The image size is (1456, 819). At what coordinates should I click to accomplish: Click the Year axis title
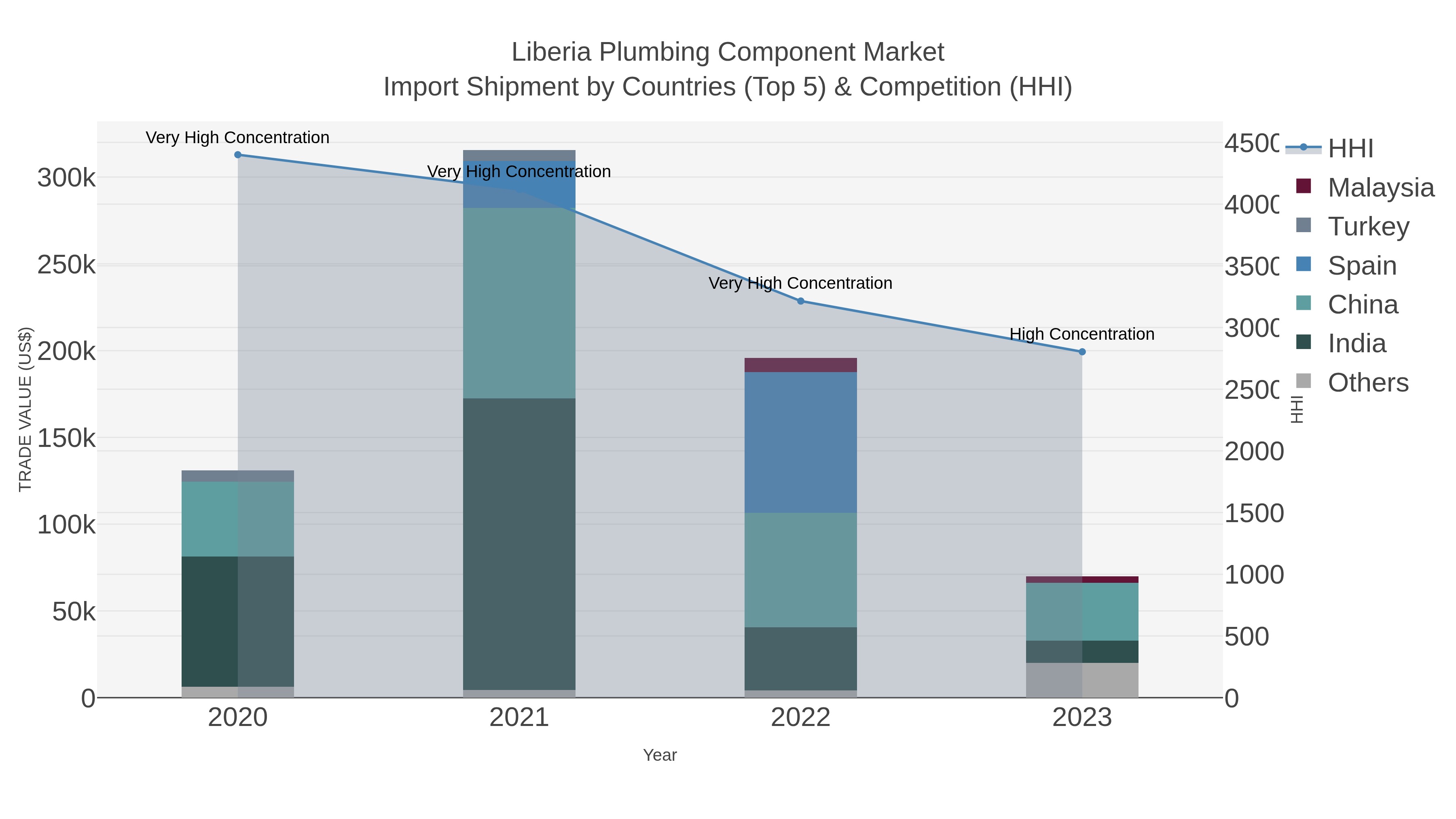(660, 755)
